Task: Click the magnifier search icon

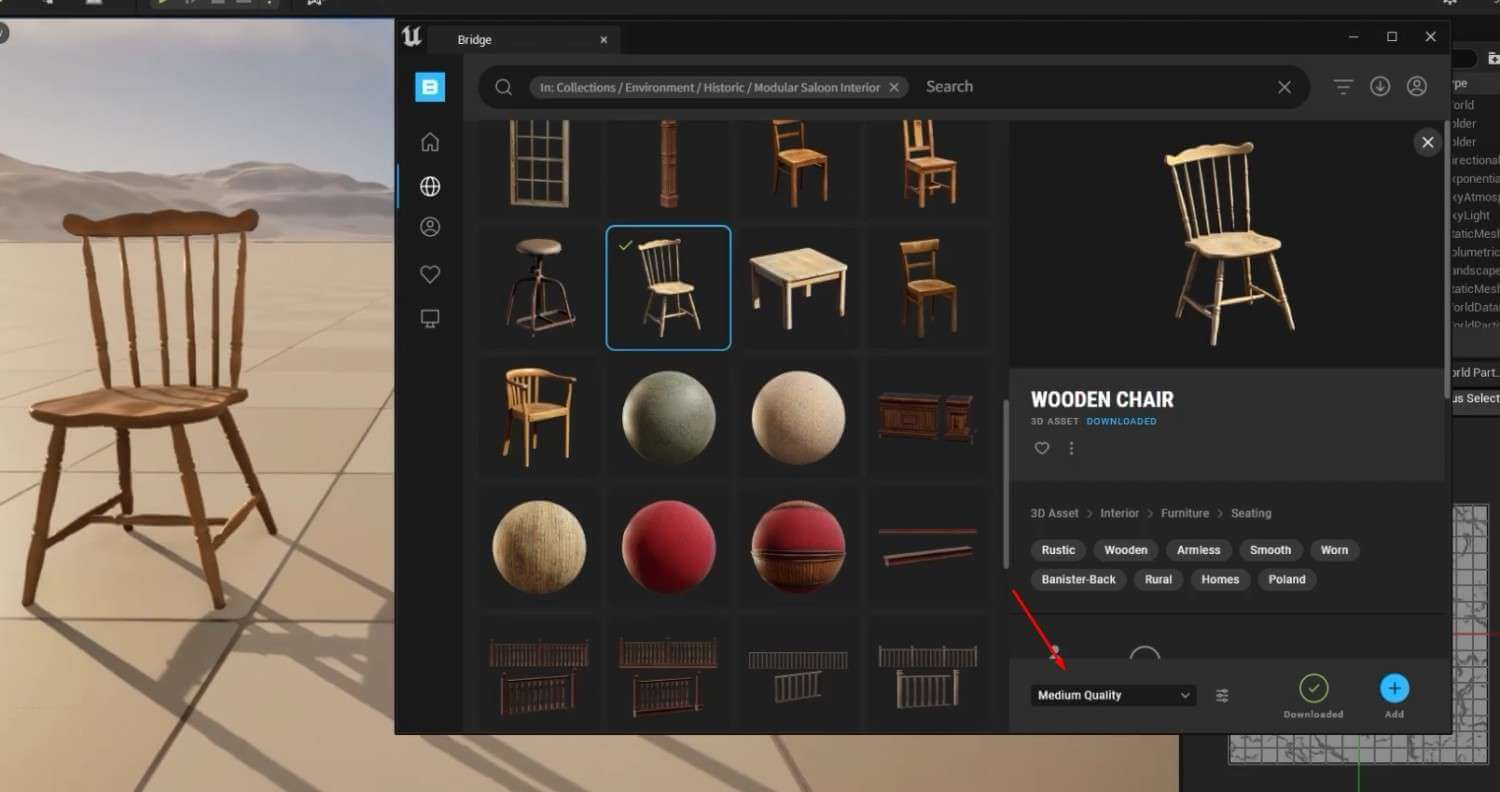Action: 504,87
